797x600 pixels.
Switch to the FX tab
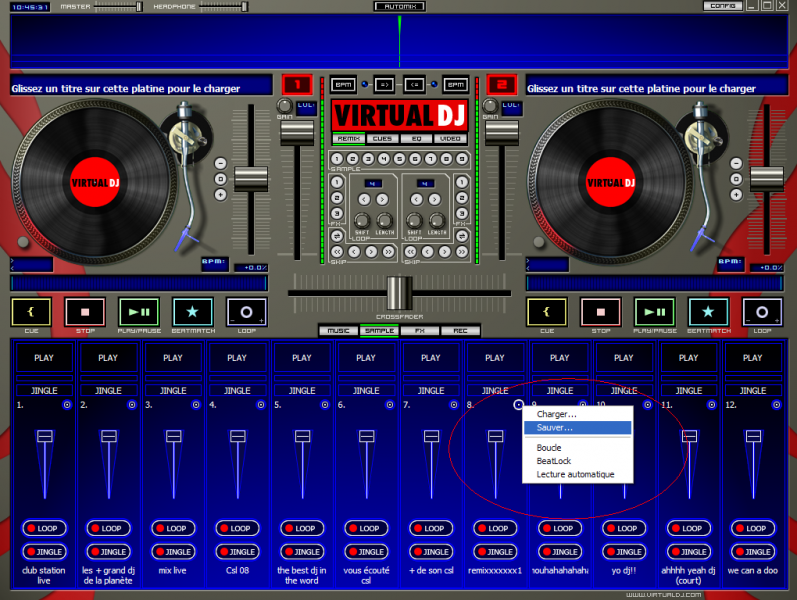419,330
